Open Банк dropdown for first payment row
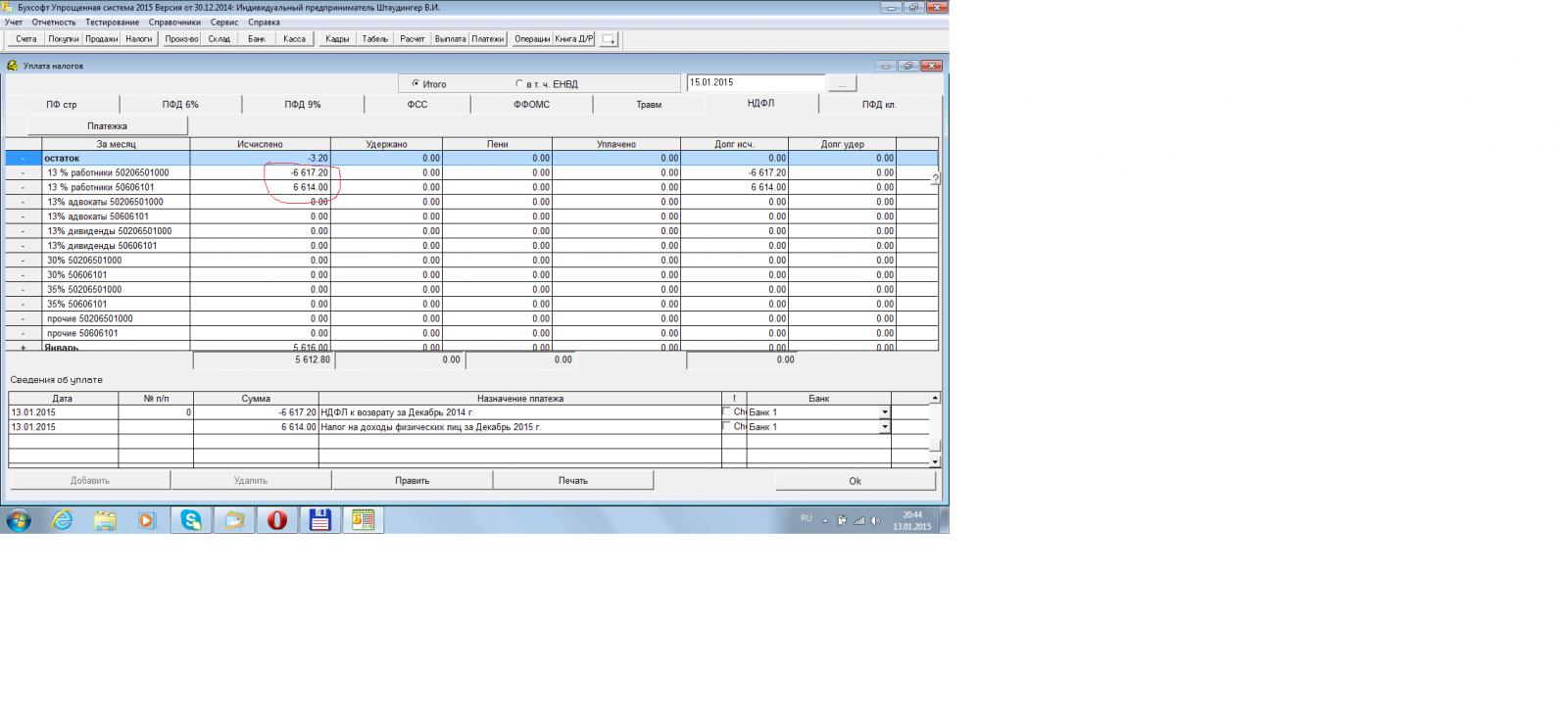Image resolution: width=1568 pixels, height=720 pixels. [x=885, y=412]
